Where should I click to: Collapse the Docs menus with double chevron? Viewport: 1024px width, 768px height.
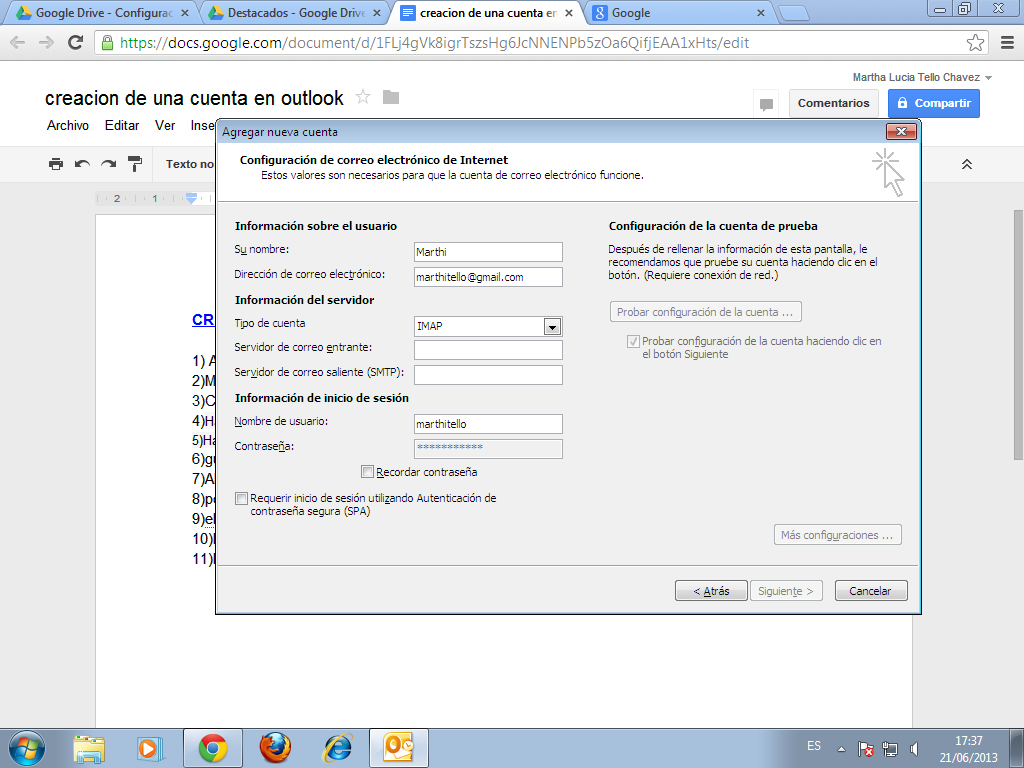click(x=967, y=165)
